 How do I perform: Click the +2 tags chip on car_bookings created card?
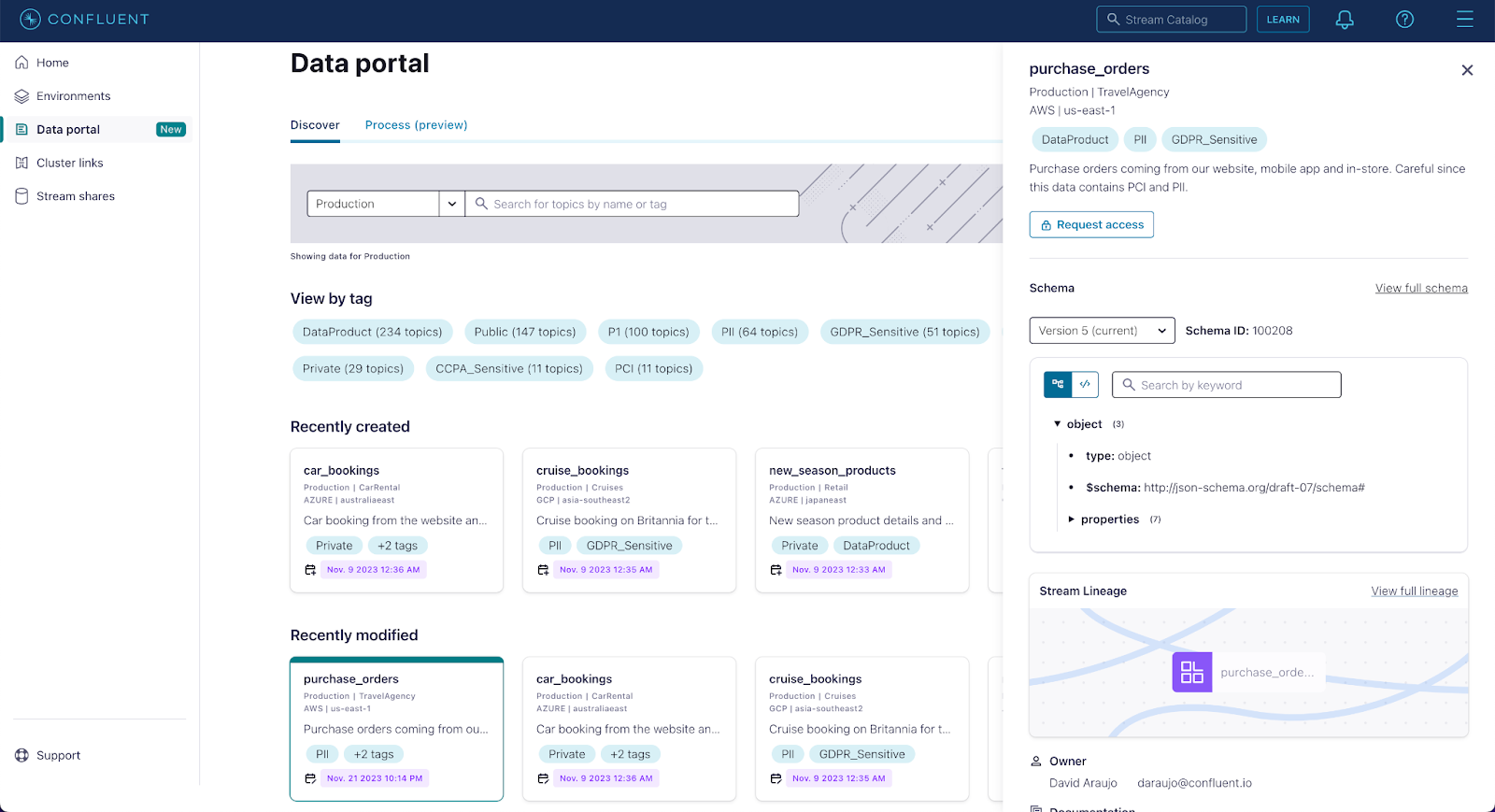(397, 546)
